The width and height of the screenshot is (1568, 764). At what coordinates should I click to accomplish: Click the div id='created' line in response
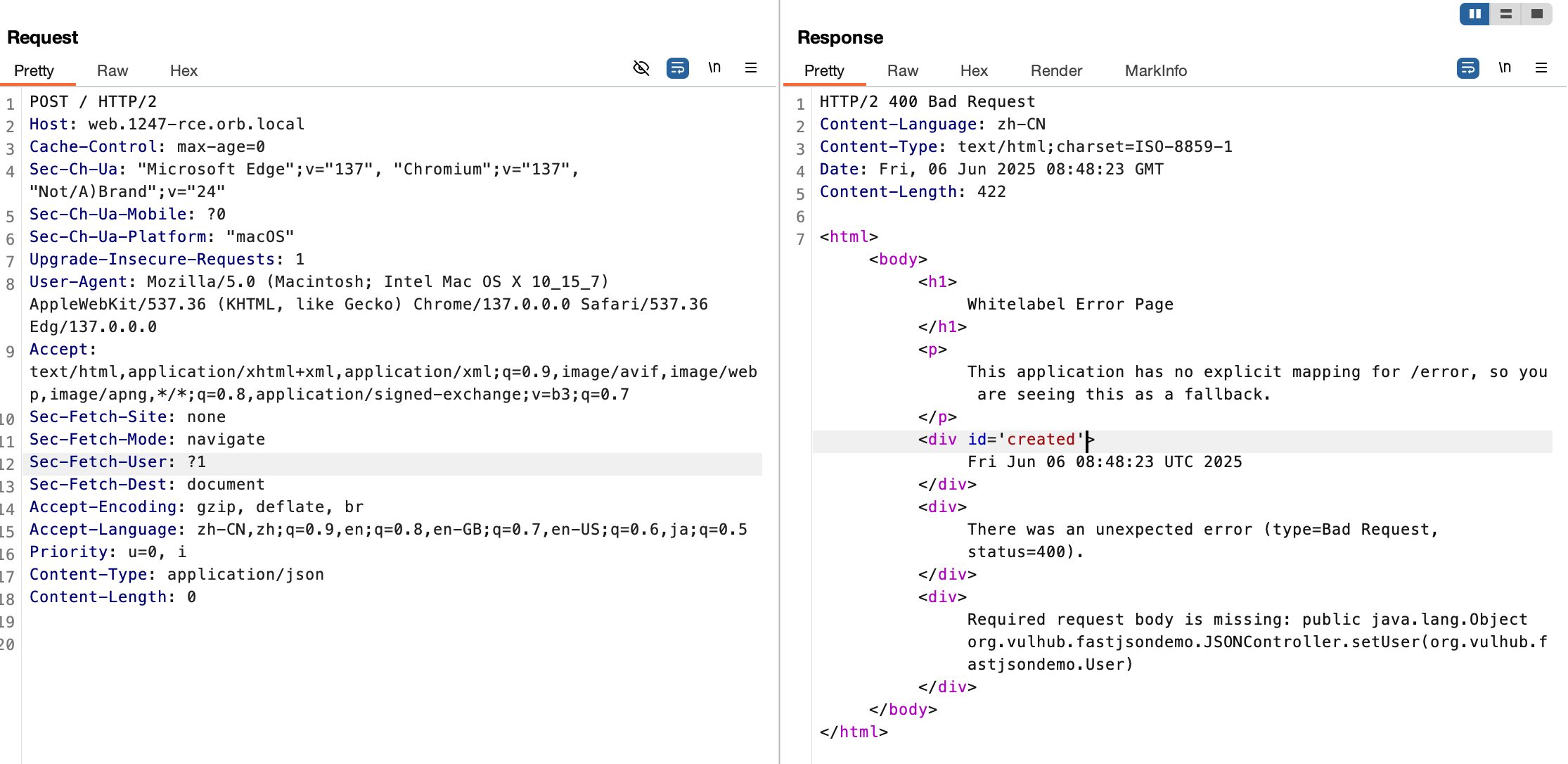tap(1006, 439)
